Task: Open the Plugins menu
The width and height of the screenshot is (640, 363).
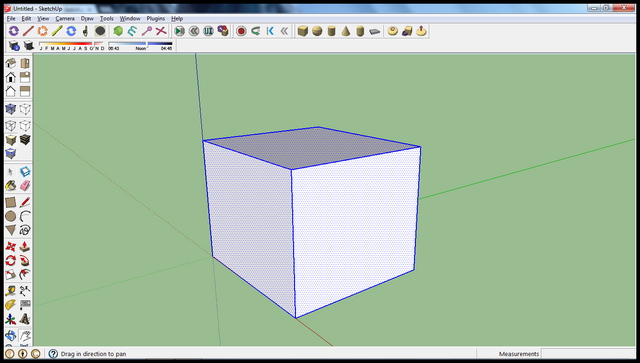Action: (156, 18)
